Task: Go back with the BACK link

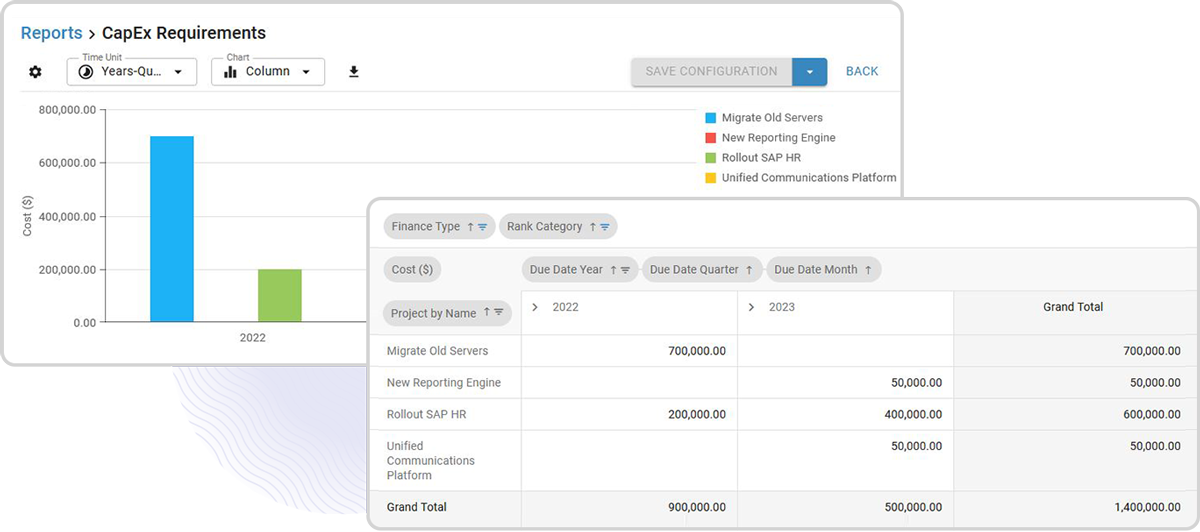Action: pyautogui.click(x=862, y=72)
